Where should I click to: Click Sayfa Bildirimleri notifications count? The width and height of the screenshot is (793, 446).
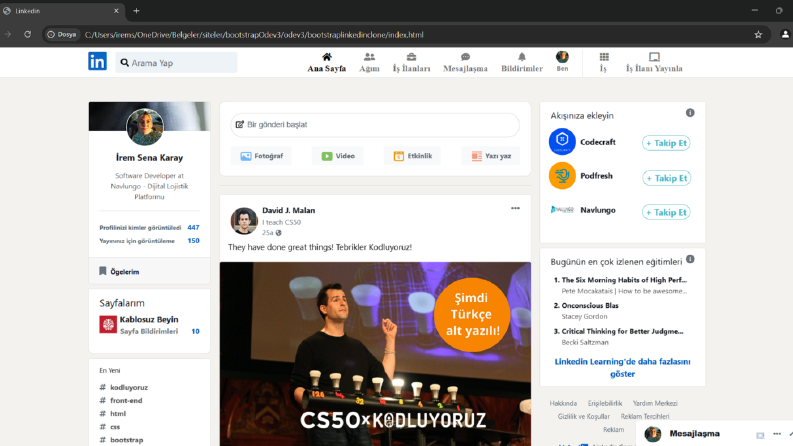click(x=195, y=331)
